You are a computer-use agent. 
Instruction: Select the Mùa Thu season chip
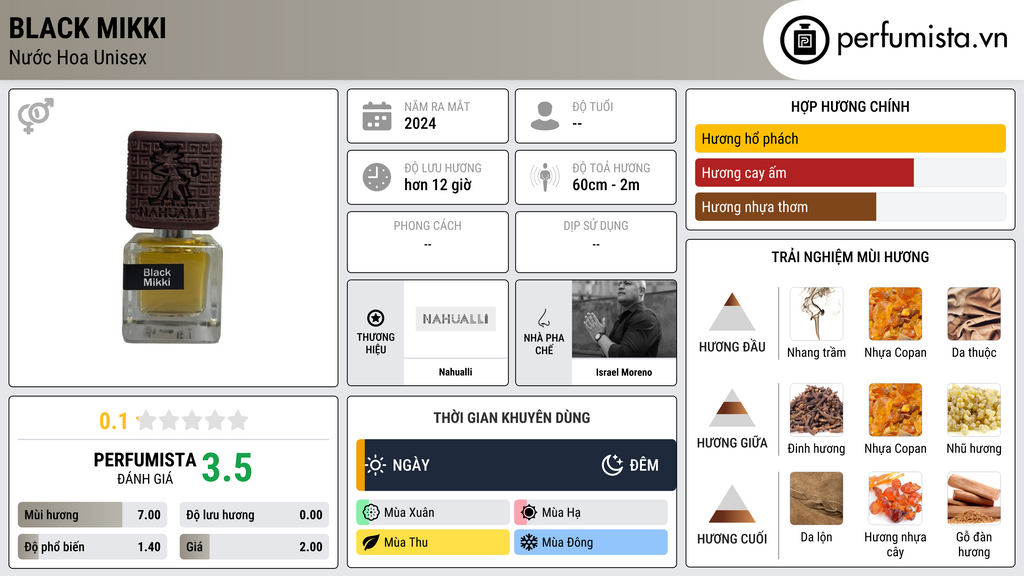click(x=433, y=542)
